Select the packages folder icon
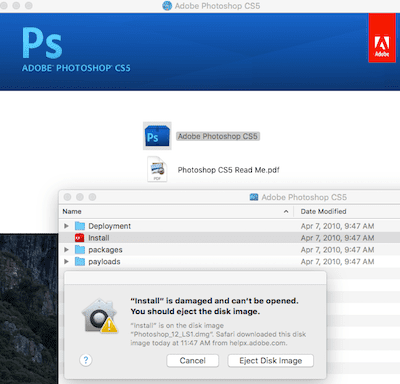400x384 pixels. 80,250
